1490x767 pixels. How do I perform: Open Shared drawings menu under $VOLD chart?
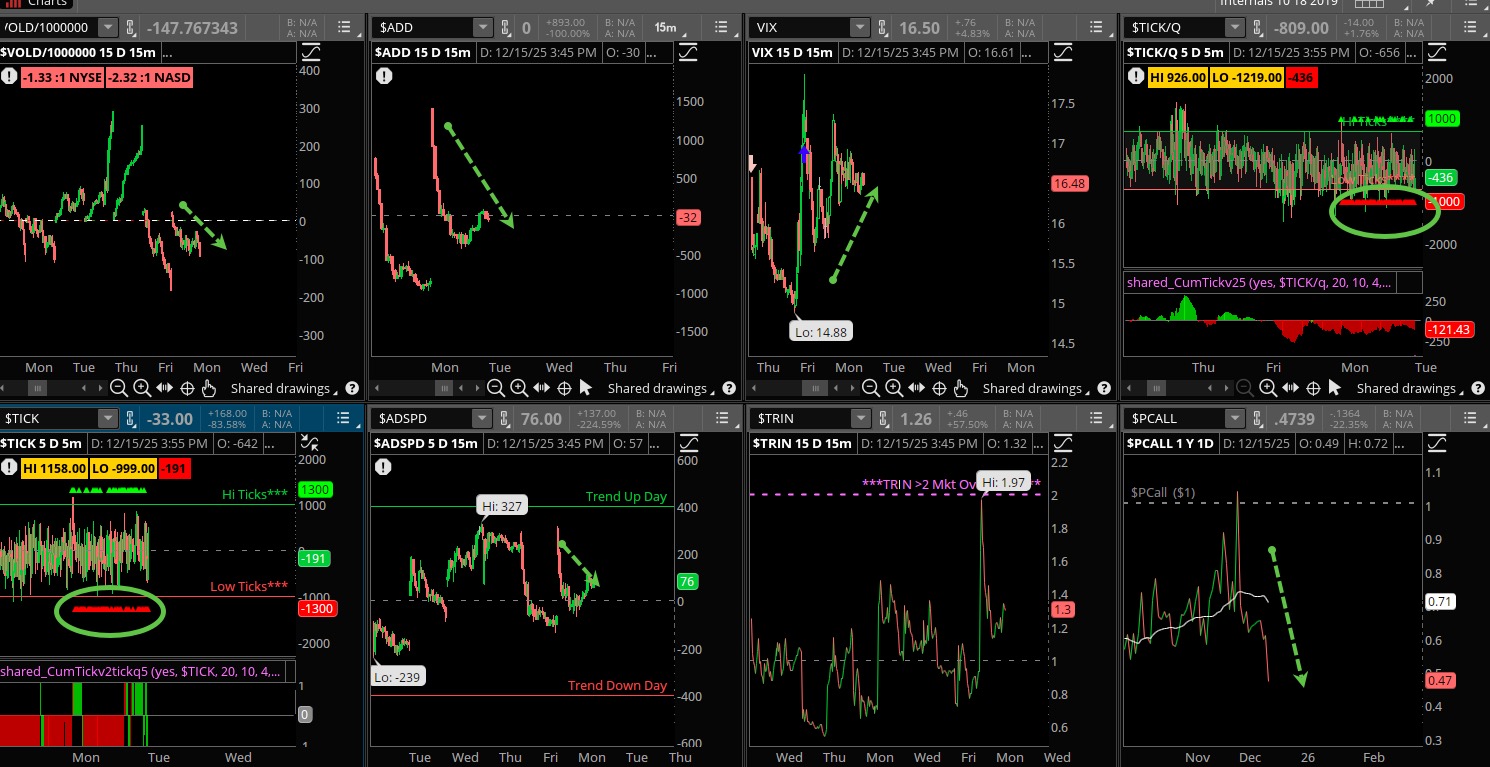[x=280, y=388]
